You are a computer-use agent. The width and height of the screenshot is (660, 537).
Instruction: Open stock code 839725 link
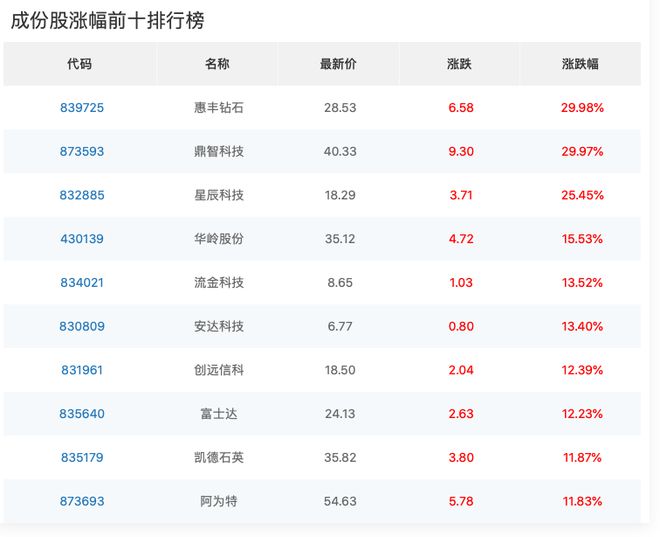point(82,108)
